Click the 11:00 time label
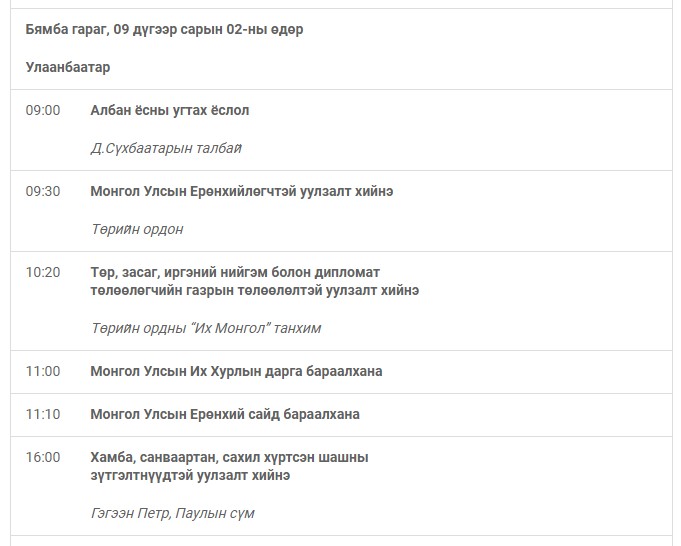The width and height of the screenshot is (681, 546). 43,371
